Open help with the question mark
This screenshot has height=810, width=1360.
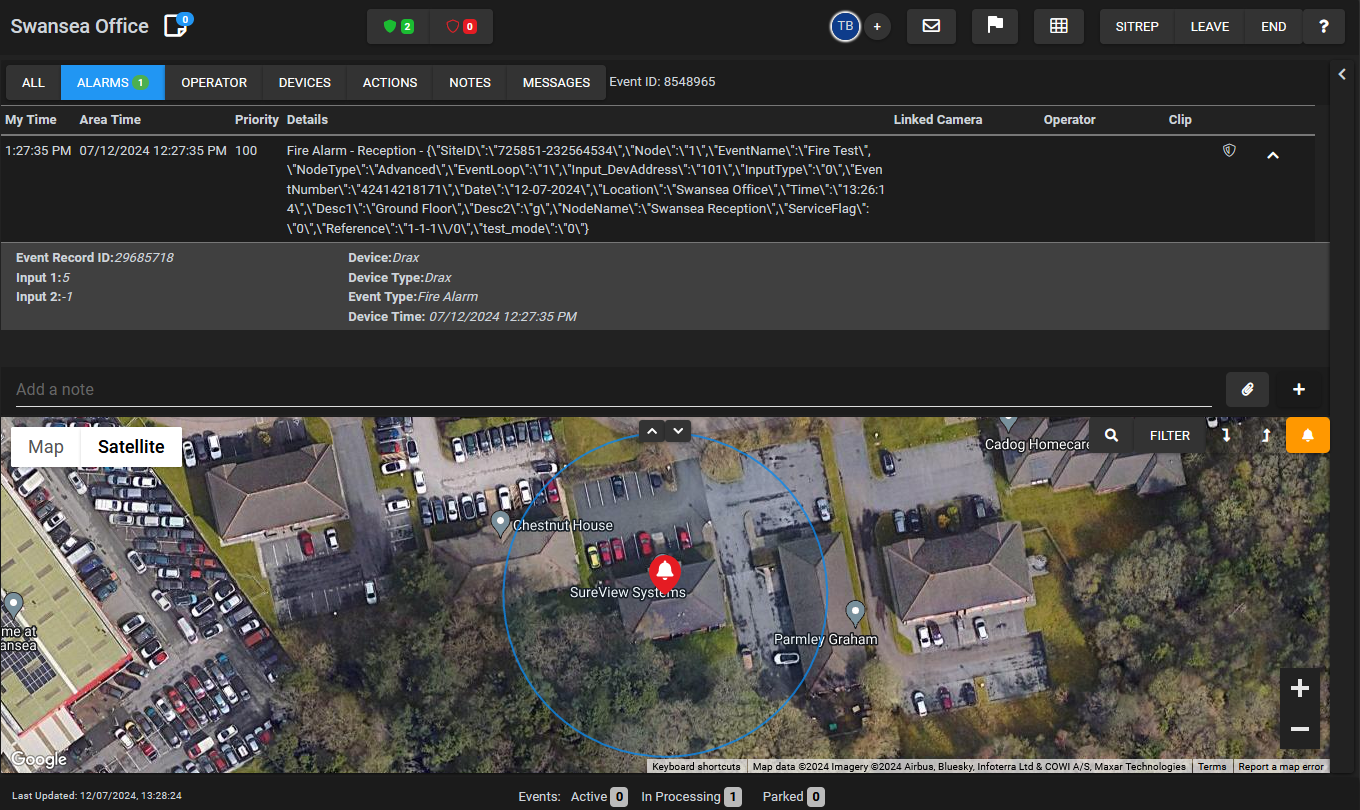(1324, 27)
